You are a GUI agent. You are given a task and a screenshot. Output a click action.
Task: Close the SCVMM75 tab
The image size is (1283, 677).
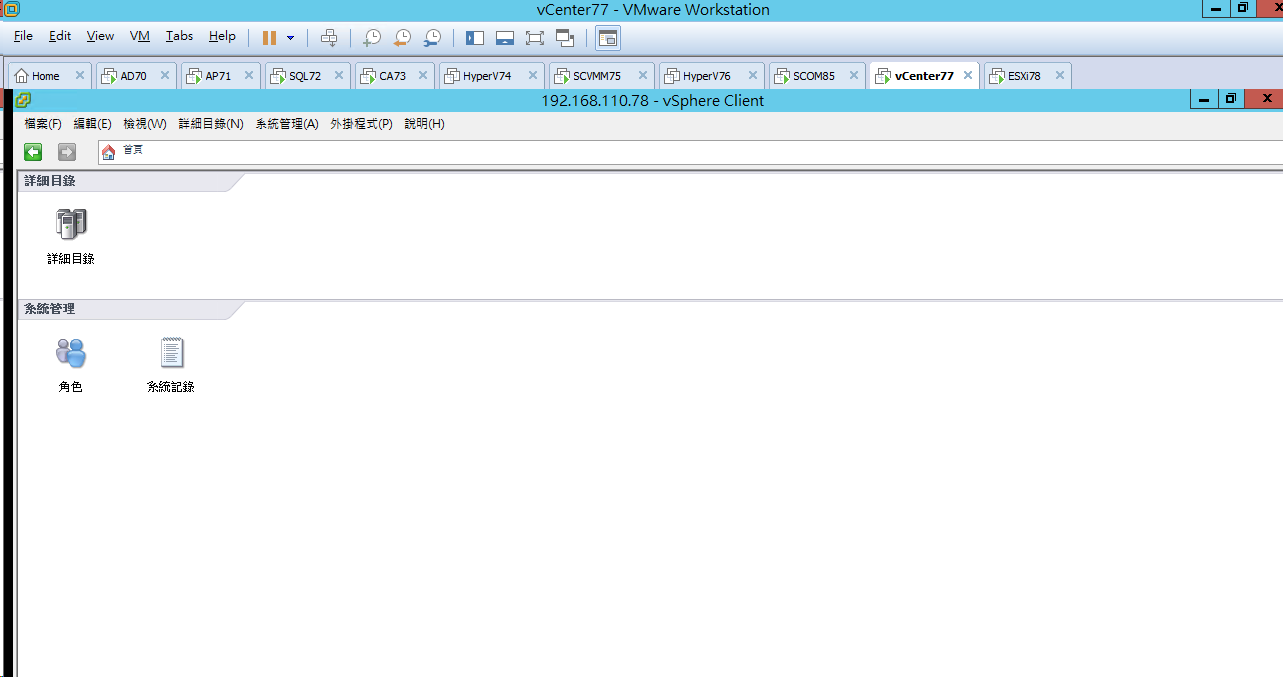click(643, 75)
